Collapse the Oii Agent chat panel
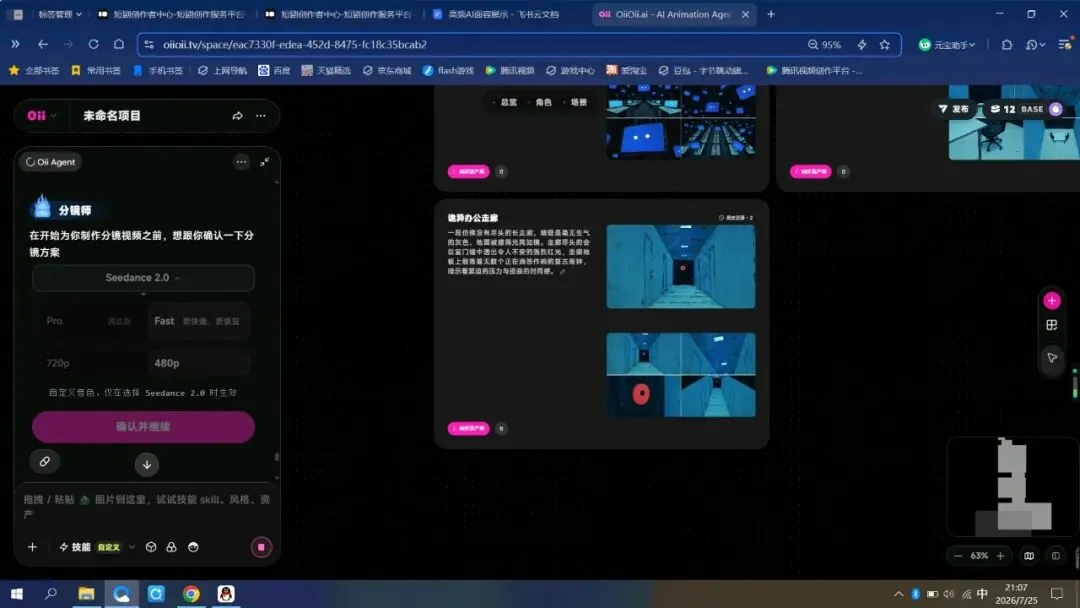The image size is (1080, 608). 264,162
